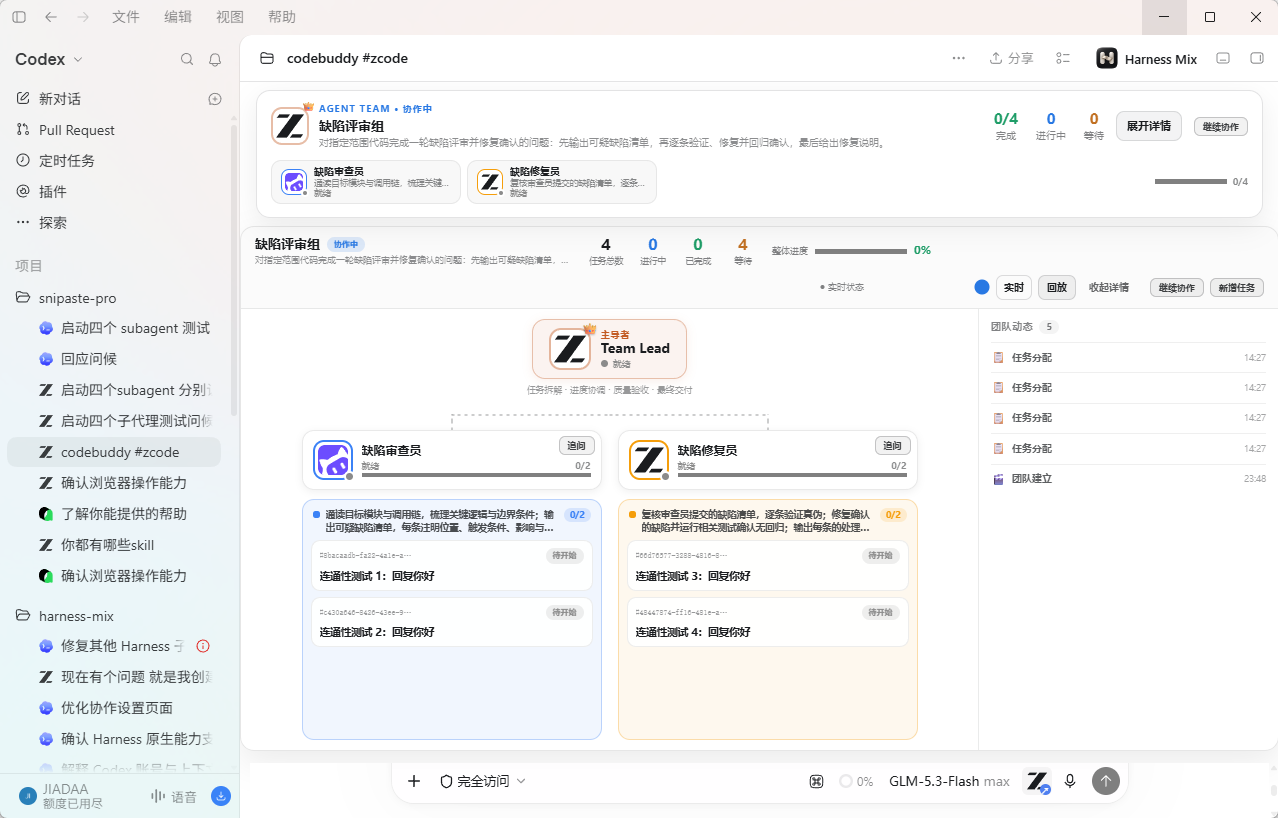
Task: Open task 连通性测试 3：回复你好
Action: tap(768, 566)
